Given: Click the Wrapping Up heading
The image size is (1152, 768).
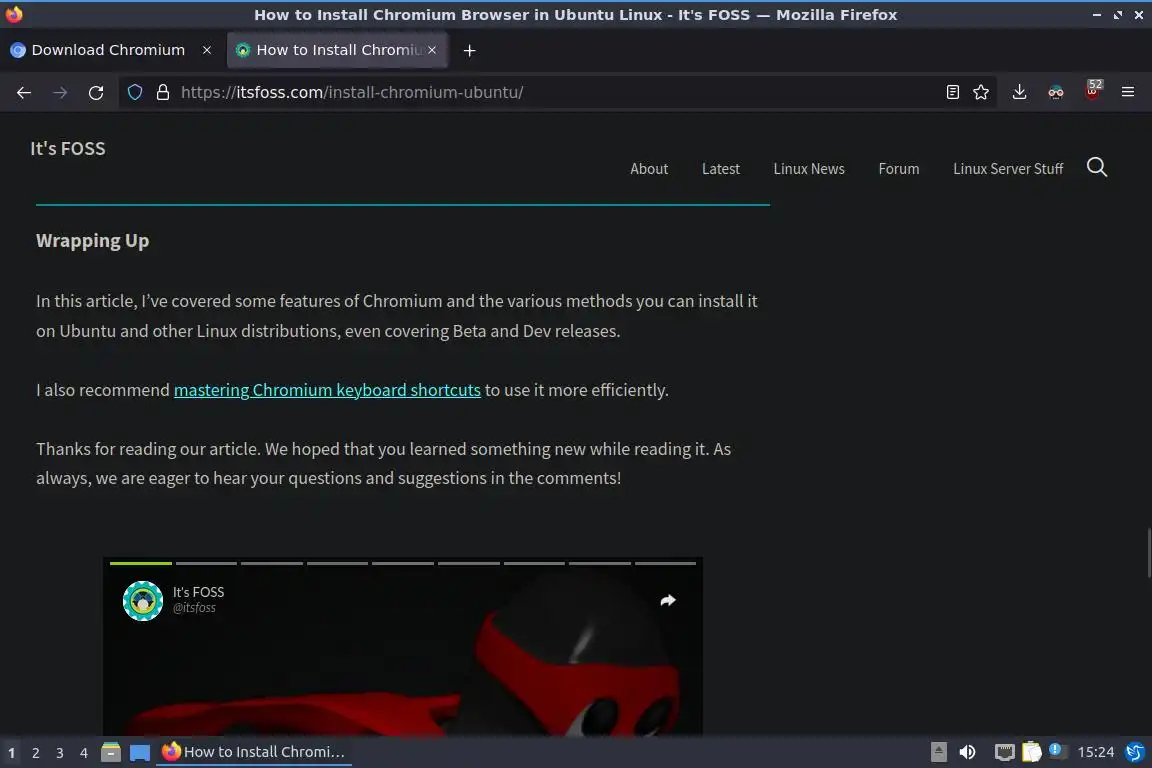Looking at the screenshot, I should (93, 241).
